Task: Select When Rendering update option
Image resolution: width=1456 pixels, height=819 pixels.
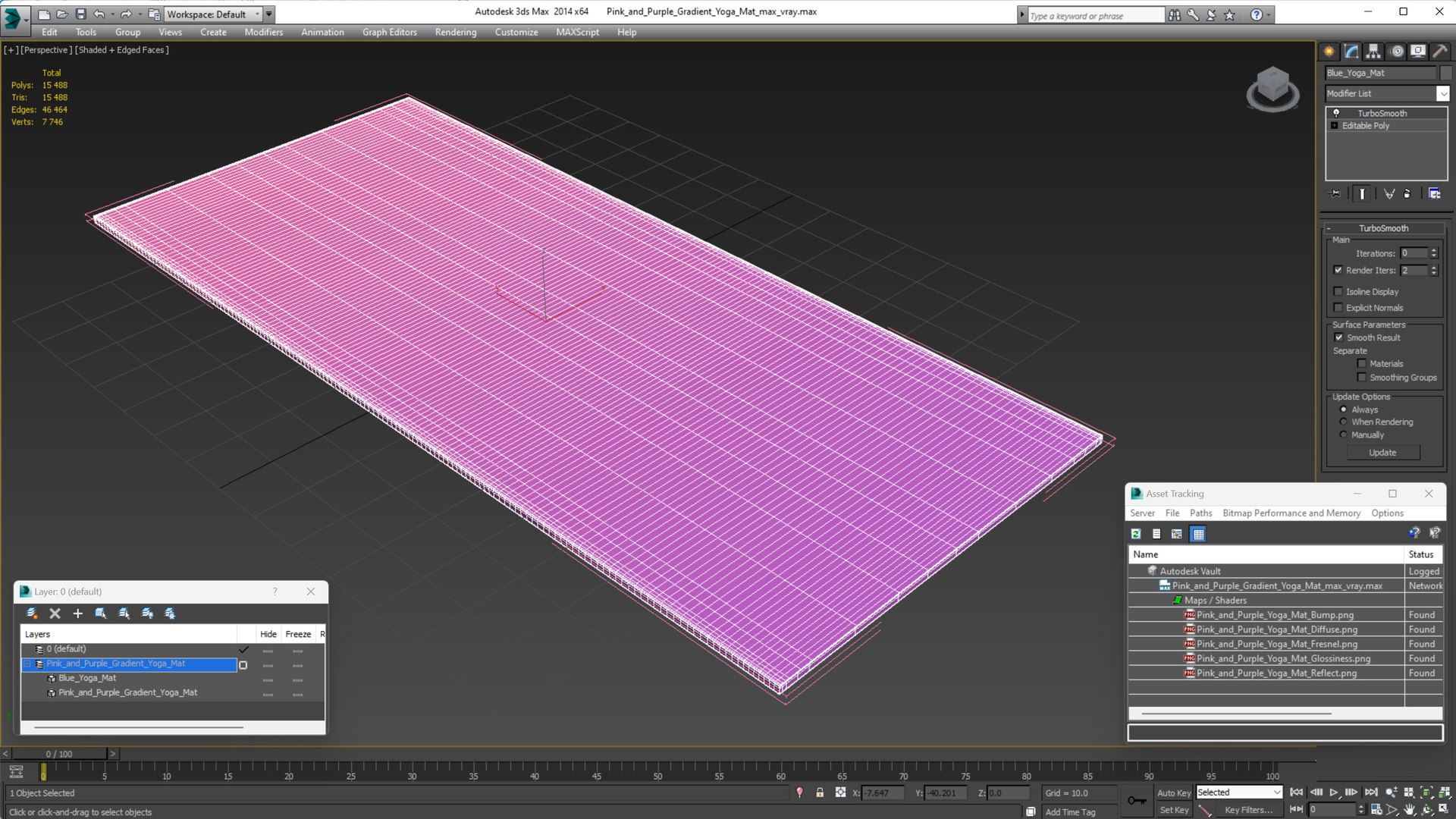Action: (x=1343, y=422)
